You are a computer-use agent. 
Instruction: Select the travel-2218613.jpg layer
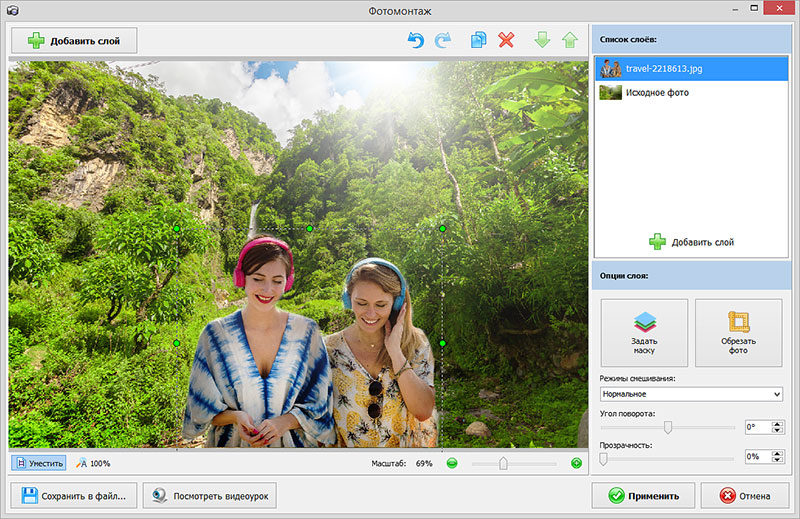click(x=691, y=68)
